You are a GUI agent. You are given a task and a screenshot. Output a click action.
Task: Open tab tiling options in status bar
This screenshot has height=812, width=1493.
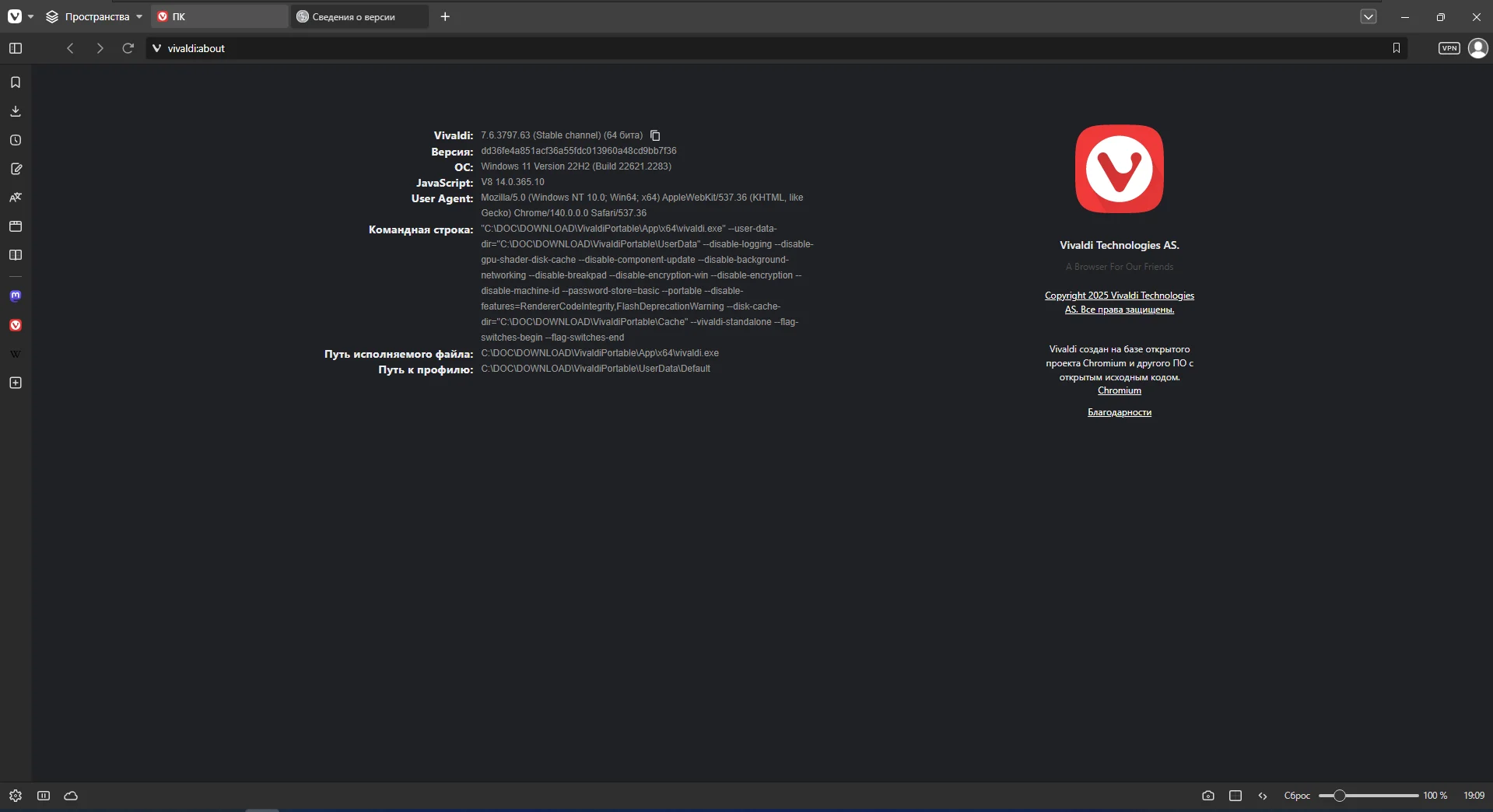click(x=1235, y=796)
